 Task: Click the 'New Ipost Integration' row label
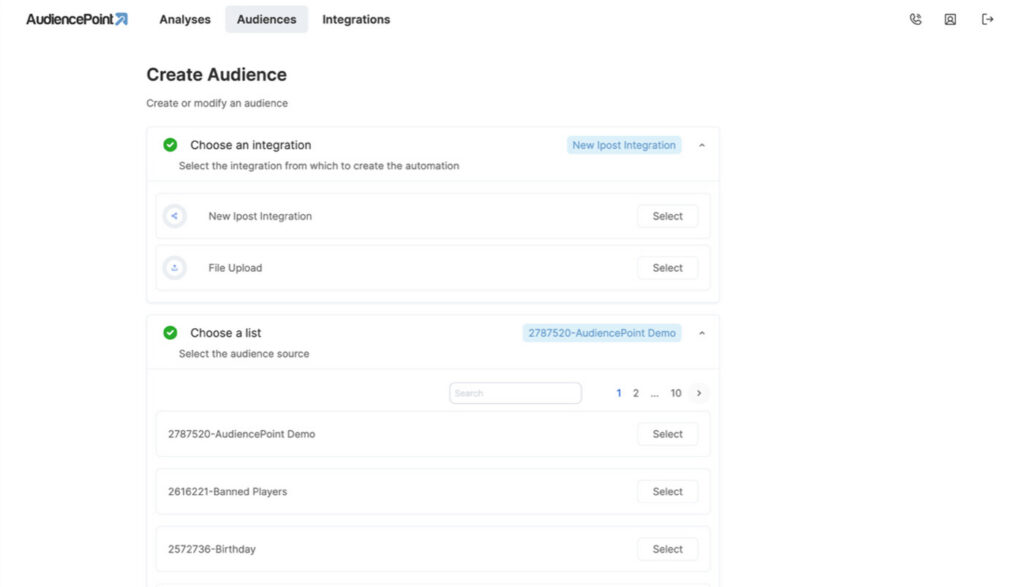[x=260, y=216]
